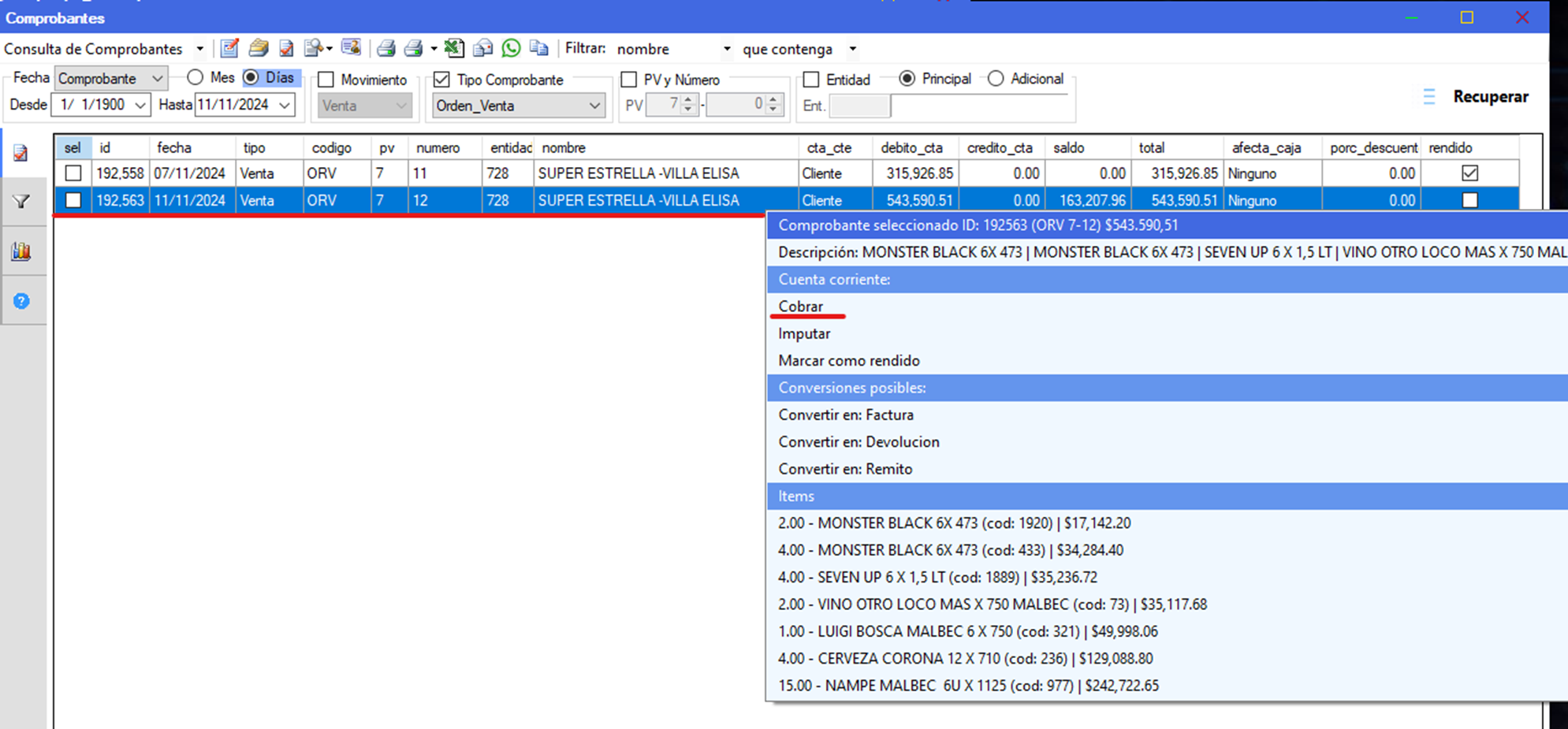This screenshot has height=729, width=1568.
Task: Export the list to Excel
Action: click(453, 49)
